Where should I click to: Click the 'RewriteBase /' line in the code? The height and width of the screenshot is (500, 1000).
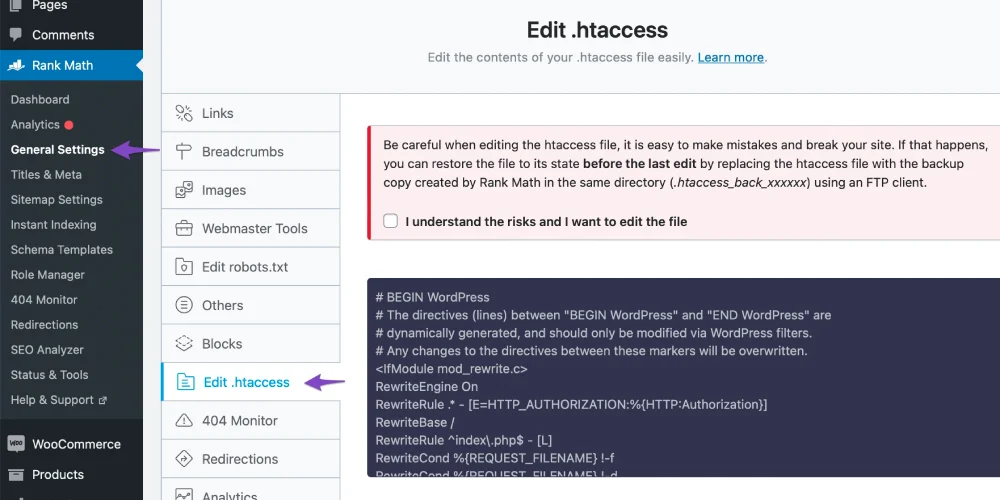coord(415,422)
